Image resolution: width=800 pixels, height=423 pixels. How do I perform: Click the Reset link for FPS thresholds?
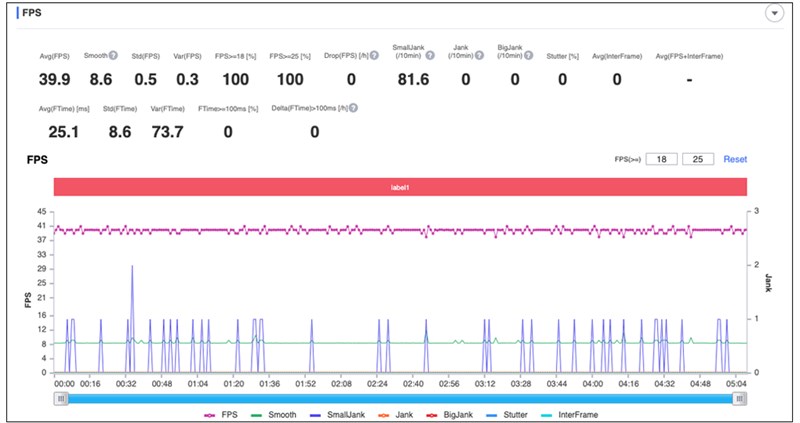pos(735,159)
